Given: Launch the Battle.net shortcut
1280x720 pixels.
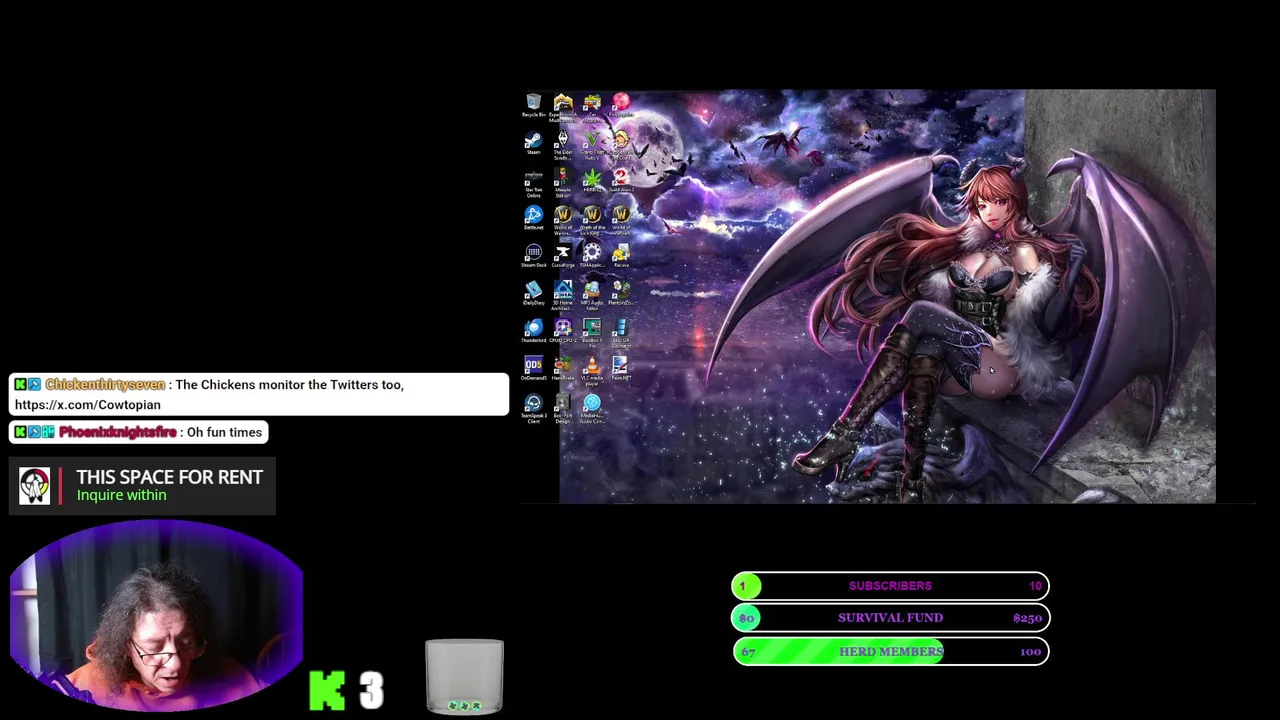Looking at the screenshot, I should (x=533, y=218).
